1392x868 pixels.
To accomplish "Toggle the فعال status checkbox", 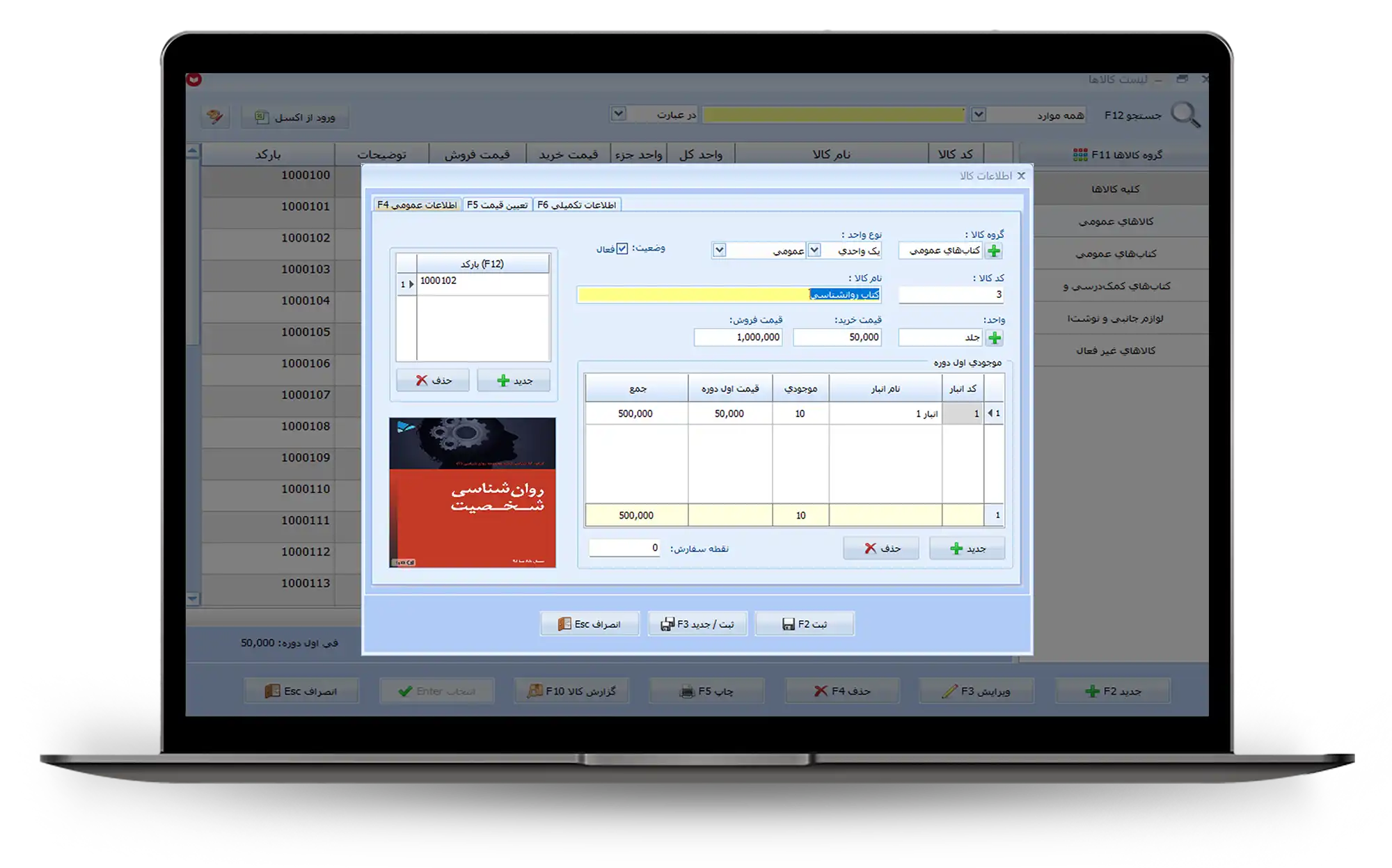I will tap(622, 248).
